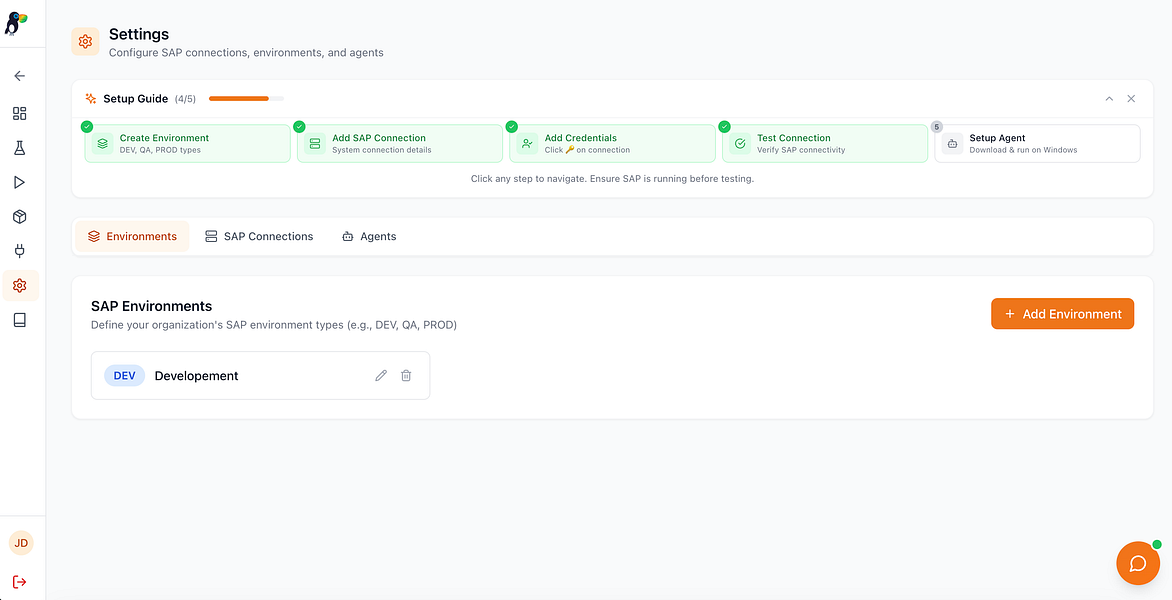Image resolution: width=1172 pixels, height=600 pixels.
Task: Select the gear settings icon in sidebar
Action: click(x=20, y=285)
